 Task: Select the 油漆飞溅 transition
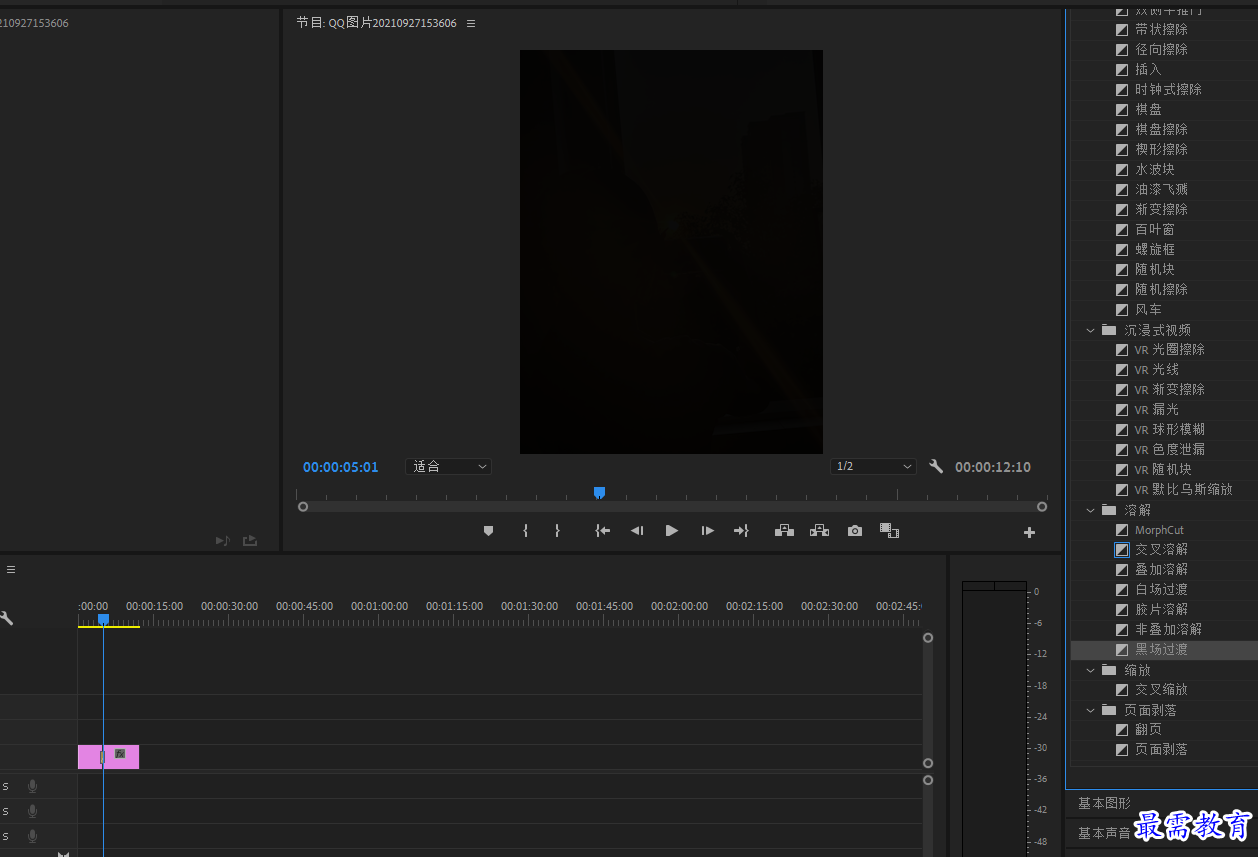point(1161,189)
